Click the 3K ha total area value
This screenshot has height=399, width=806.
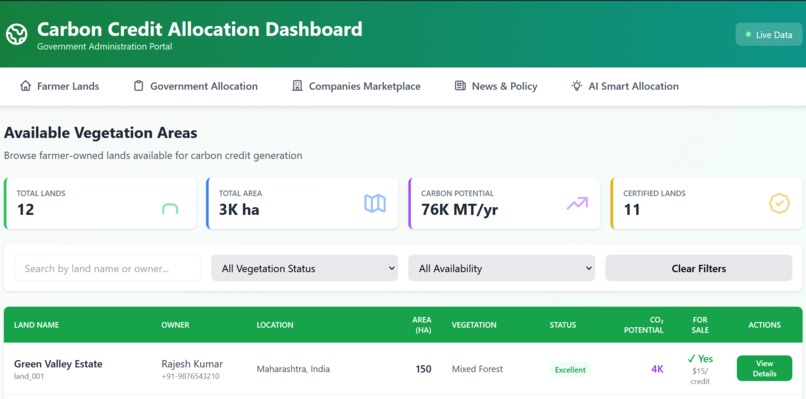pos(239,209)
